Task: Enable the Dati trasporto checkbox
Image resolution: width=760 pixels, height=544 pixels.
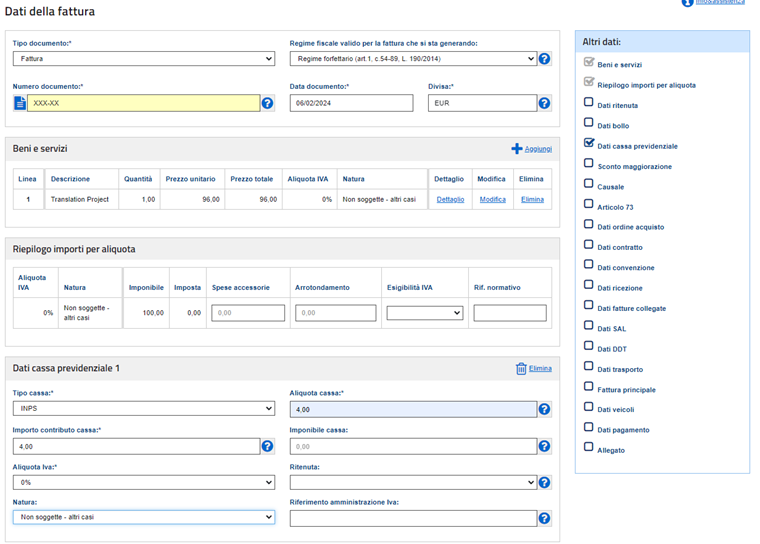Action: click(x=588, y=366)
